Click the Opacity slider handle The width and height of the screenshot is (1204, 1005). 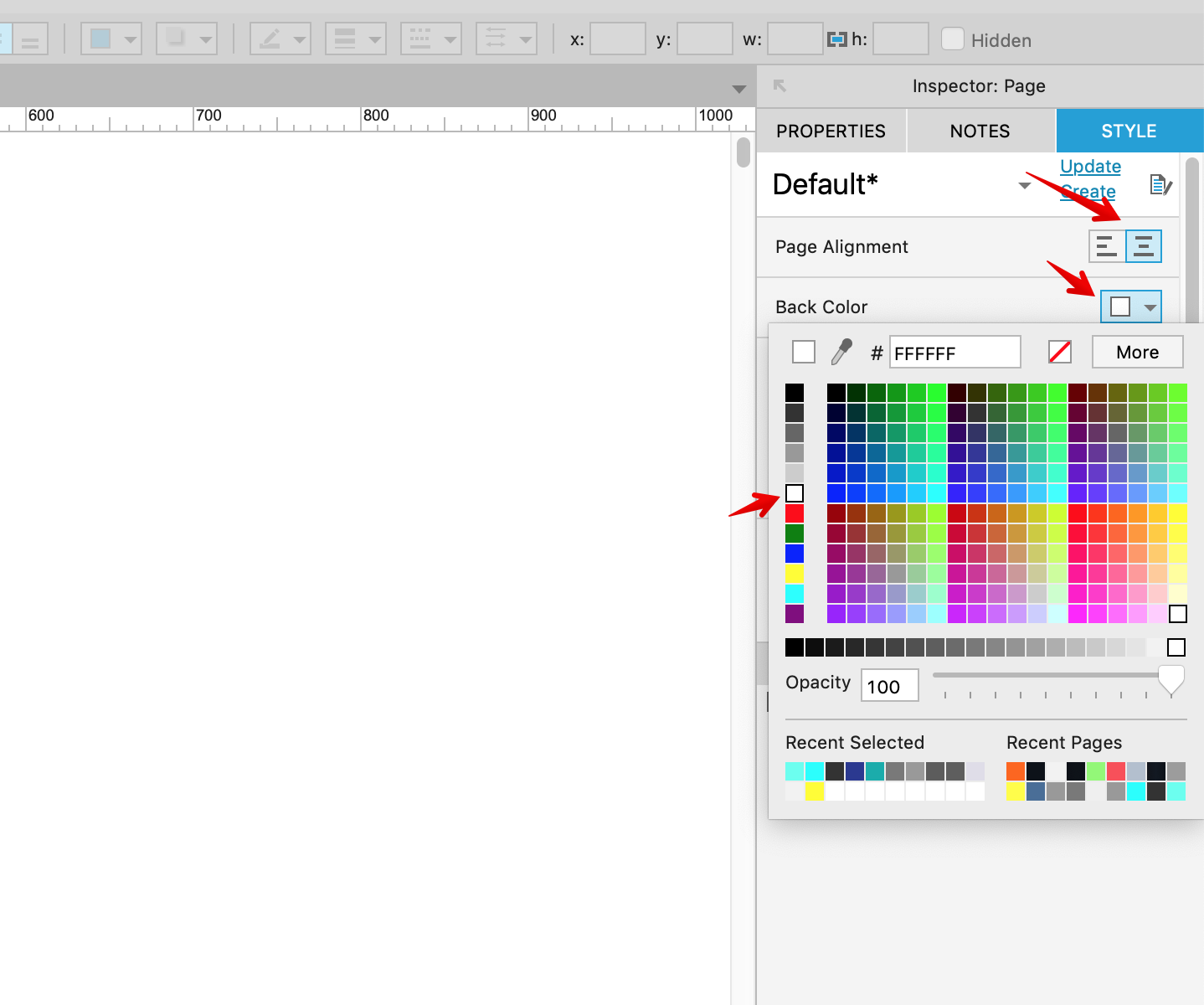pos(1171,679)
